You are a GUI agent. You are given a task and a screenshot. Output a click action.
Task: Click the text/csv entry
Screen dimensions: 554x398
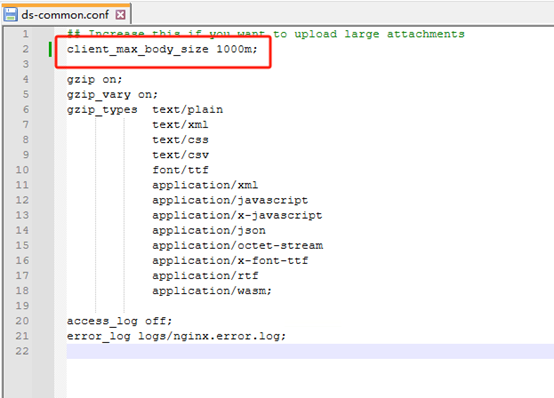pos(180,155)
